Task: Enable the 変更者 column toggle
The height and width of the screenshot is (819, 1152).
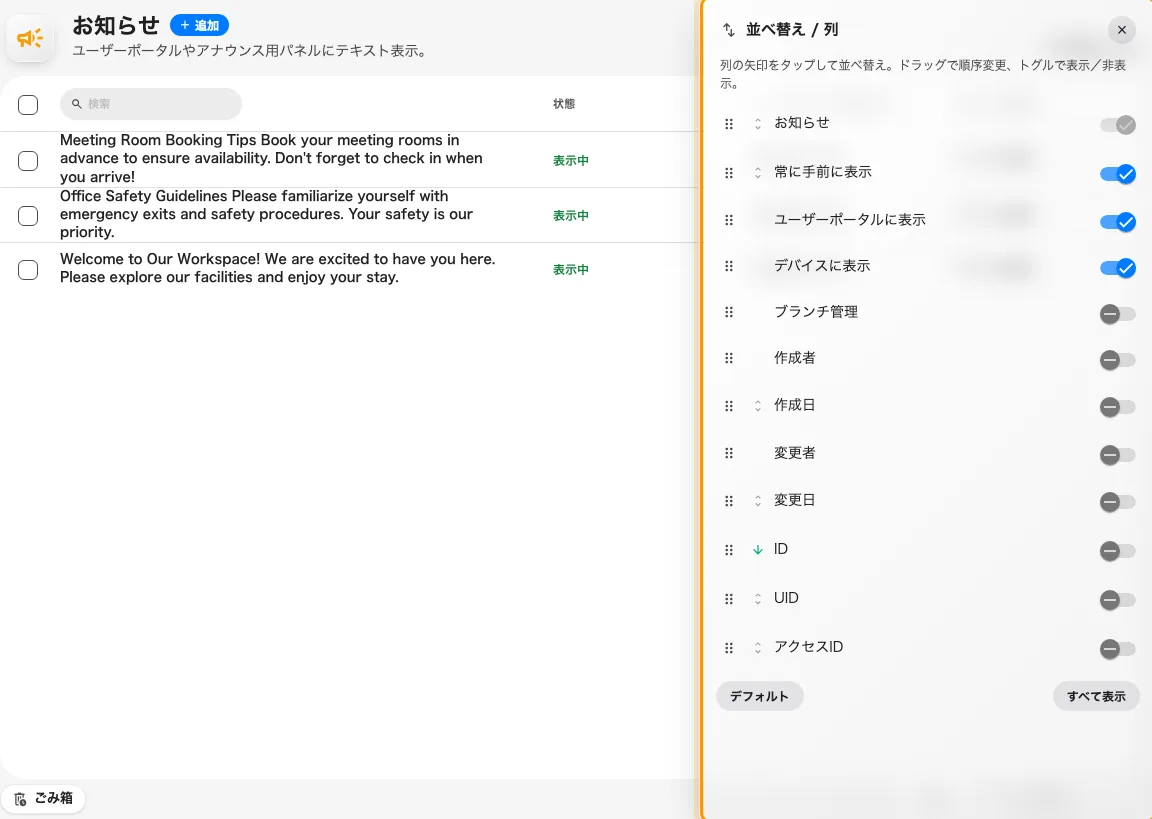Action: pyautogui.click(x=1117, y=455)
